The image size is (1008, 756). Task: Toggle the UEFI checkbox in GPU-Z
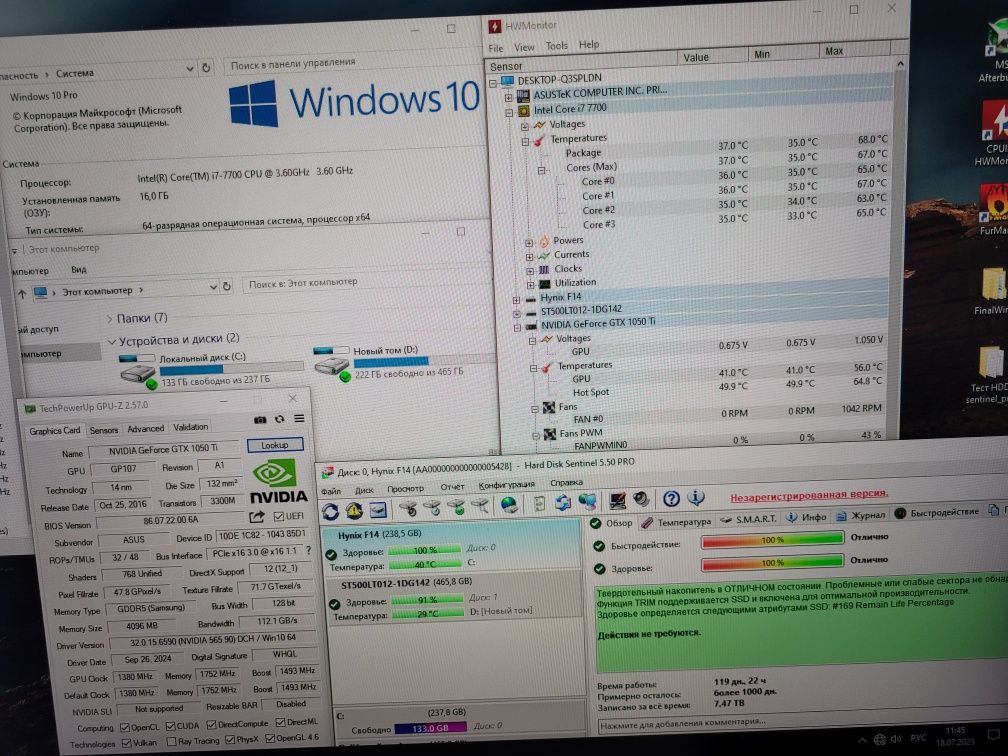[278, 516]
